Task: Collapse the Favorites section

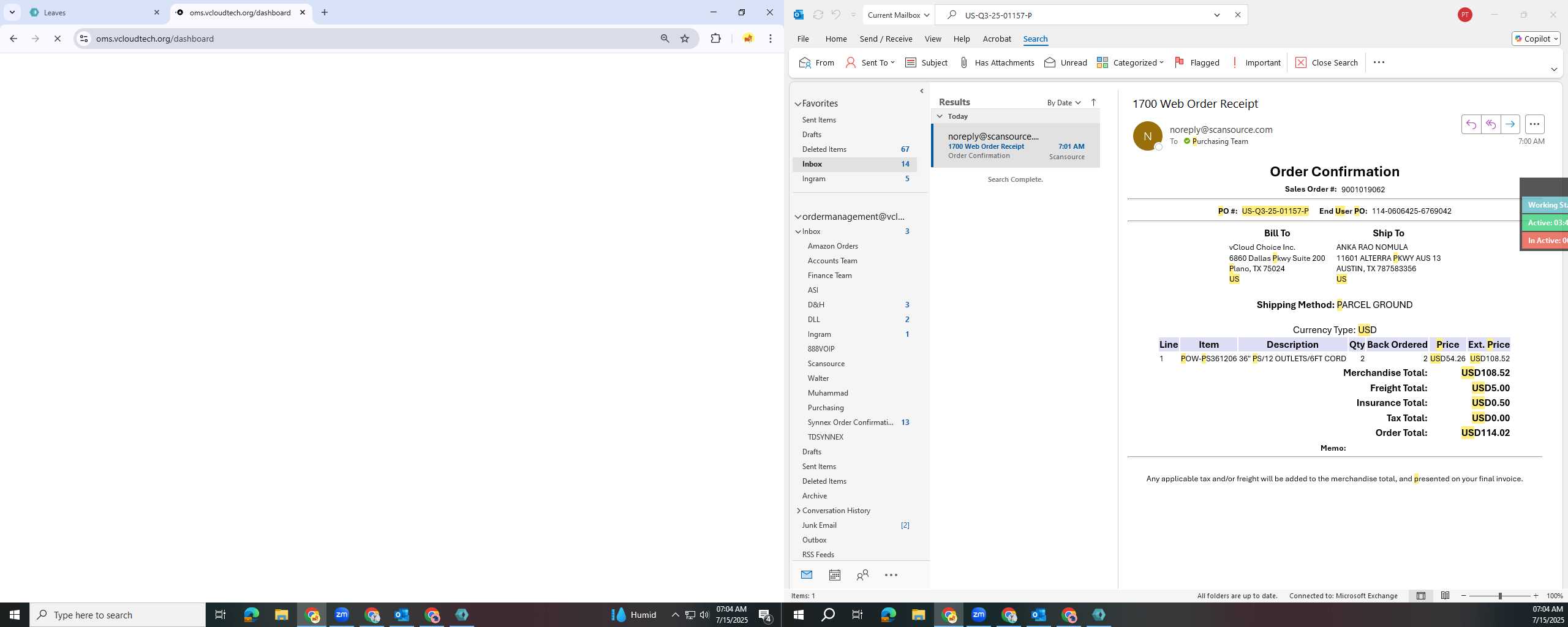Action: 798,104
